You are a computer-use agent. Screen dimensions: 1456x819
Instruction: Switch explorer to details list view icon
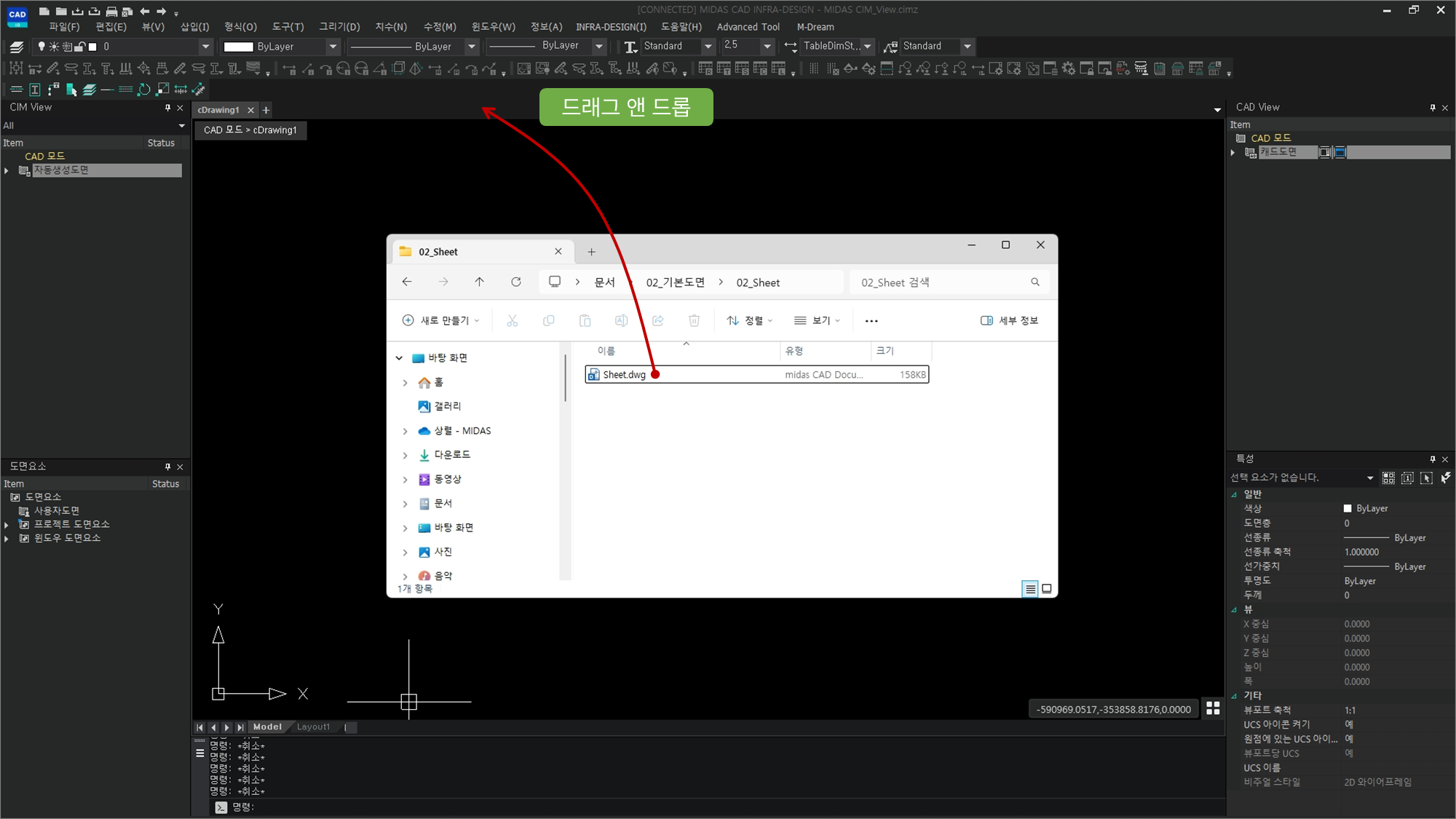(x=1029, y=589)
